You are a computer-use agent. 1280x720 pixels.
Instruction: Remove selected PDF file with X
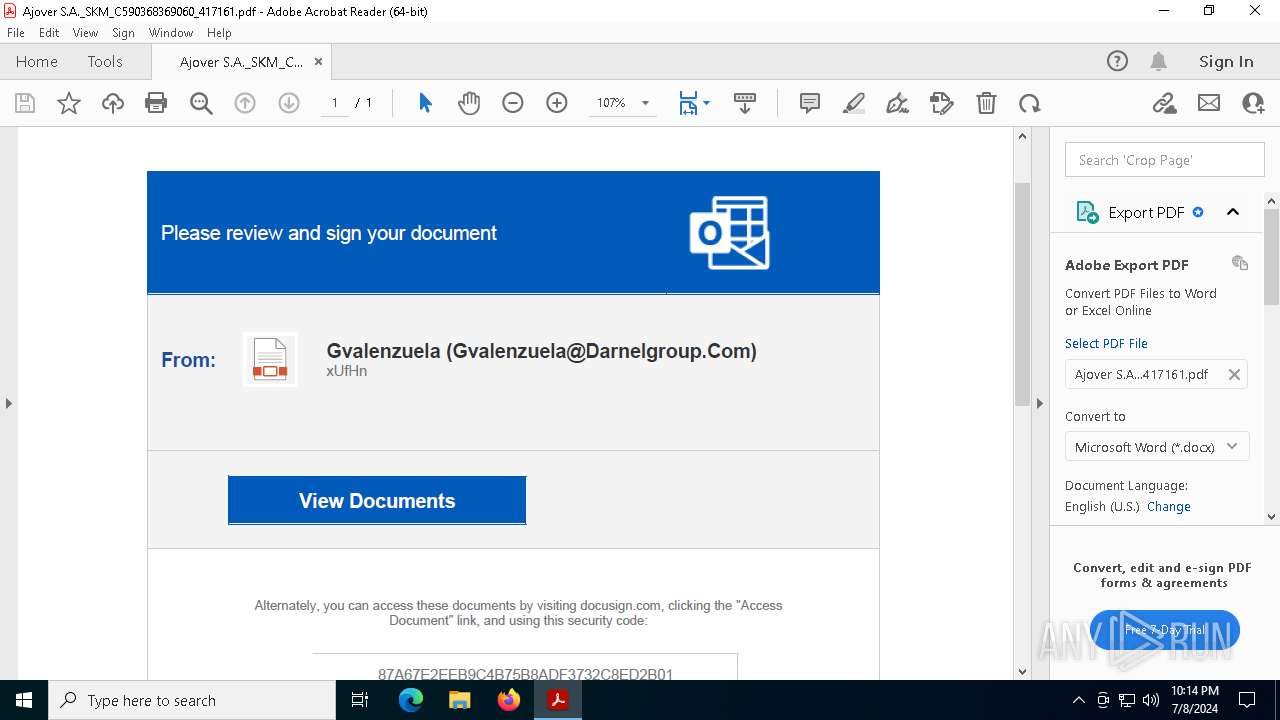pos(1234,374)
